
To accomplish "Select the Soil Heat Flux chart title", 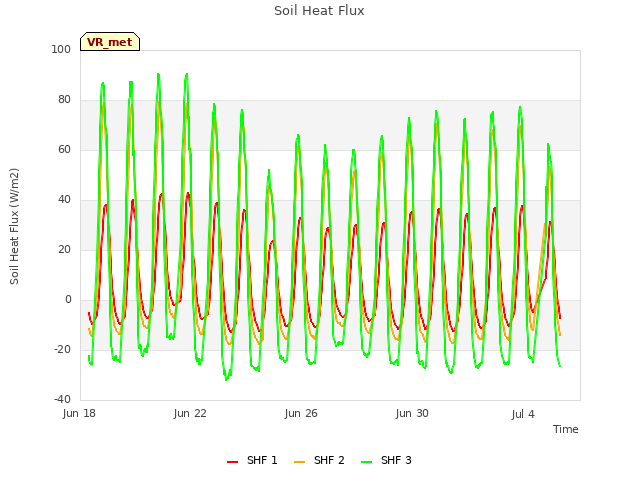I will click(319, 11).
